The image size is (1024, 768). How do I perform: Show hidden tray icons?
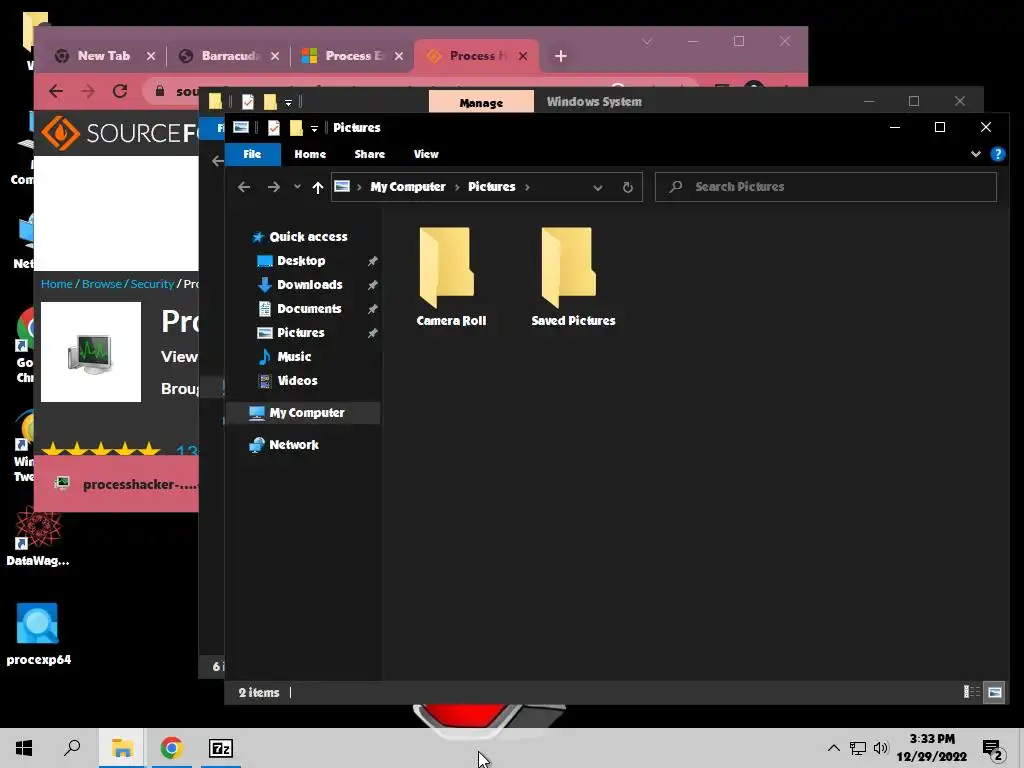(x=833, y=748)
